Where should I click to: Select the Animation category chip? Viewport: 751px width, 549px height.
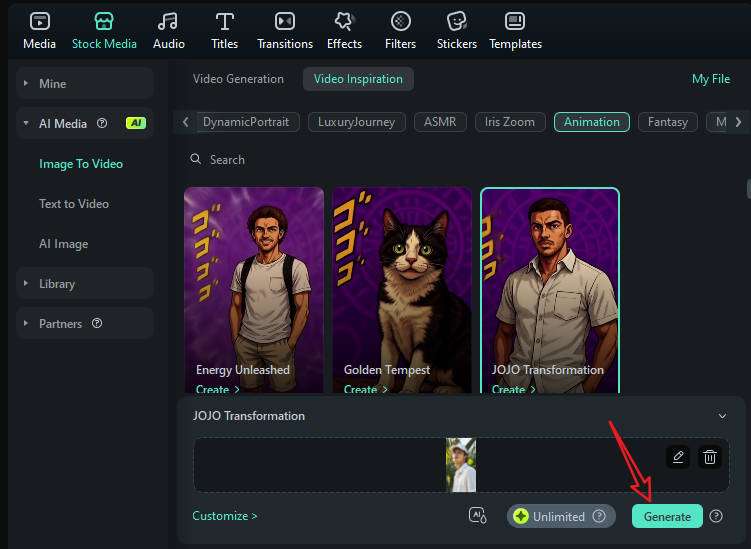(592, 122)
